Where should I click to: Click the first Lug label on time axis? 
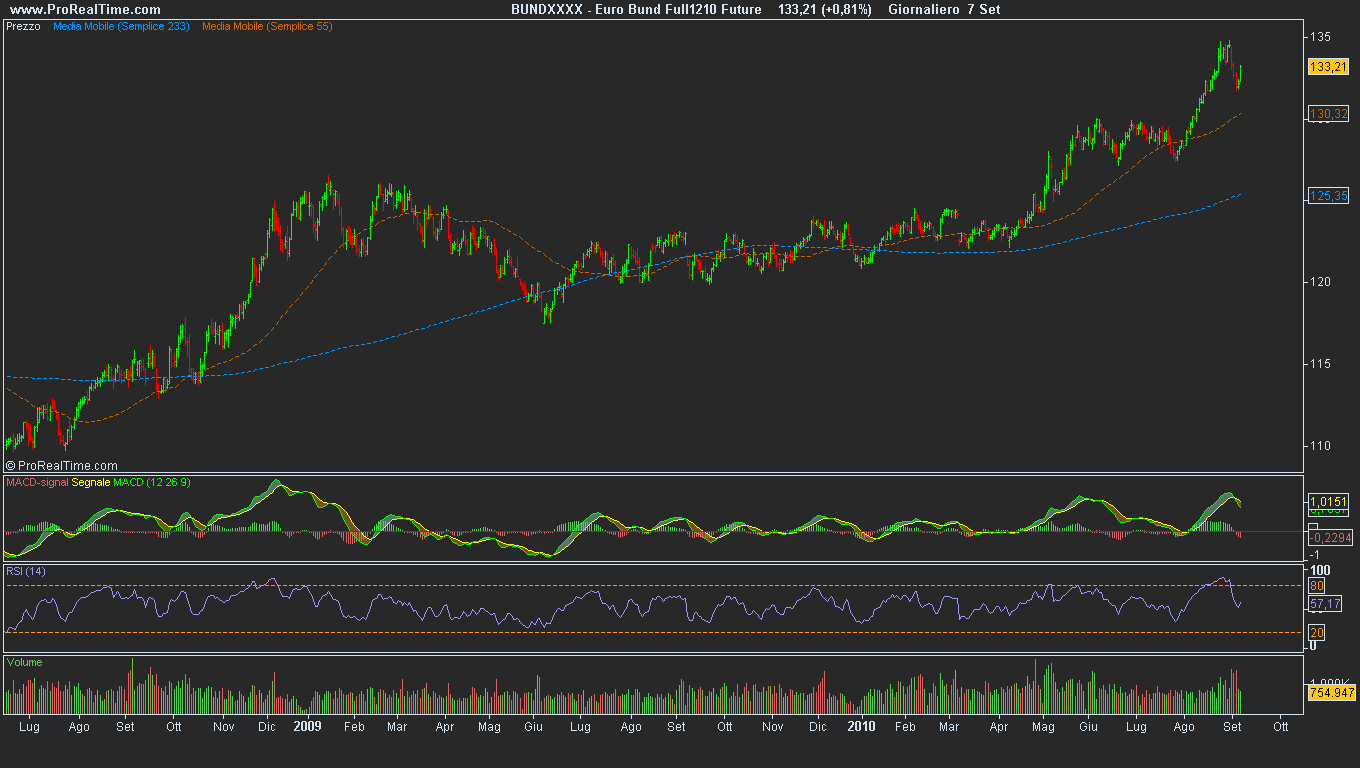[x=28, y=727]
